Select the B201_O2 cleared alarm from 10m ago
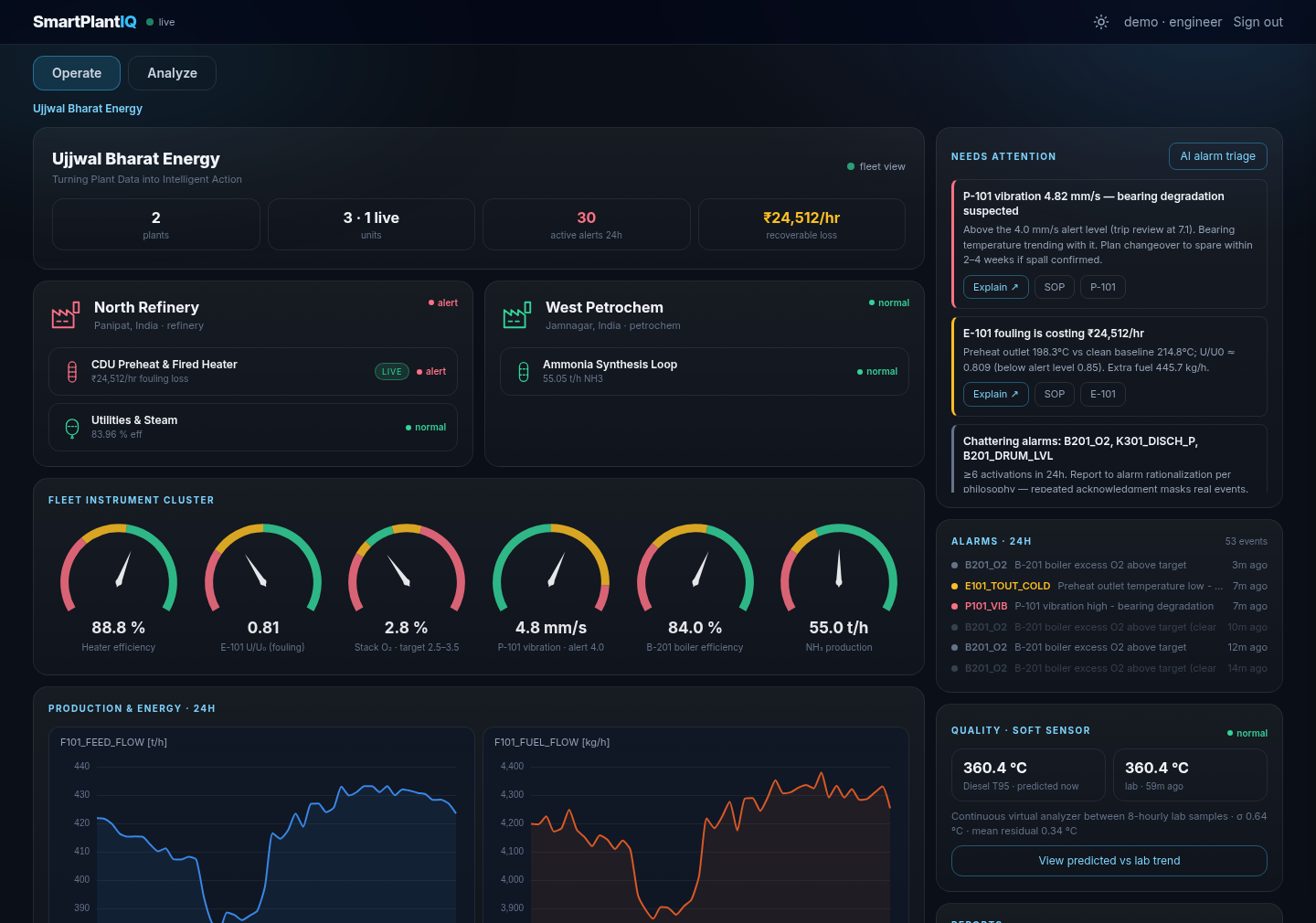 click(1109, 627)
